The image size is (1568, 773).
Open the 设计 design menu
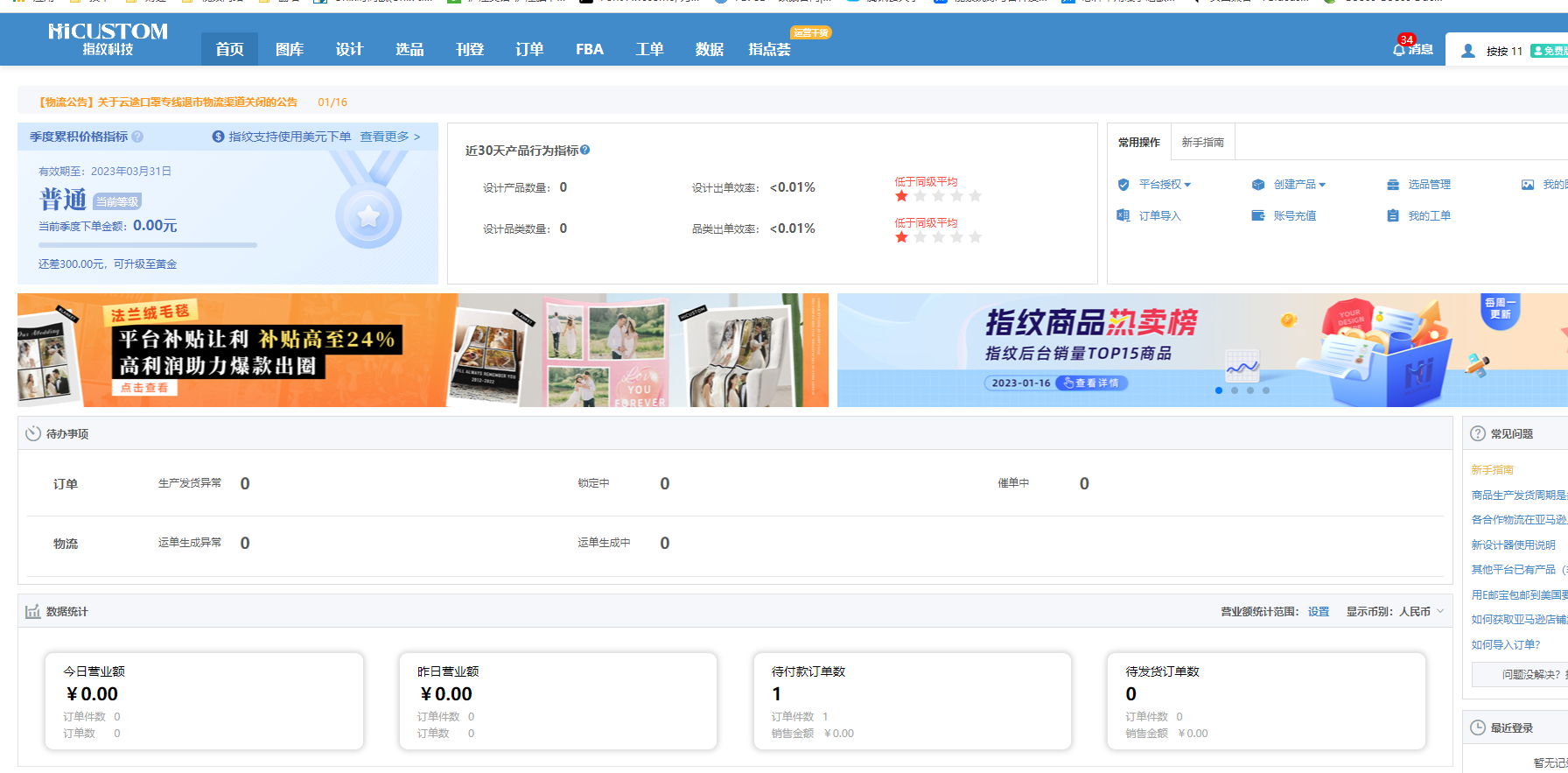click(x=349, y=49)
